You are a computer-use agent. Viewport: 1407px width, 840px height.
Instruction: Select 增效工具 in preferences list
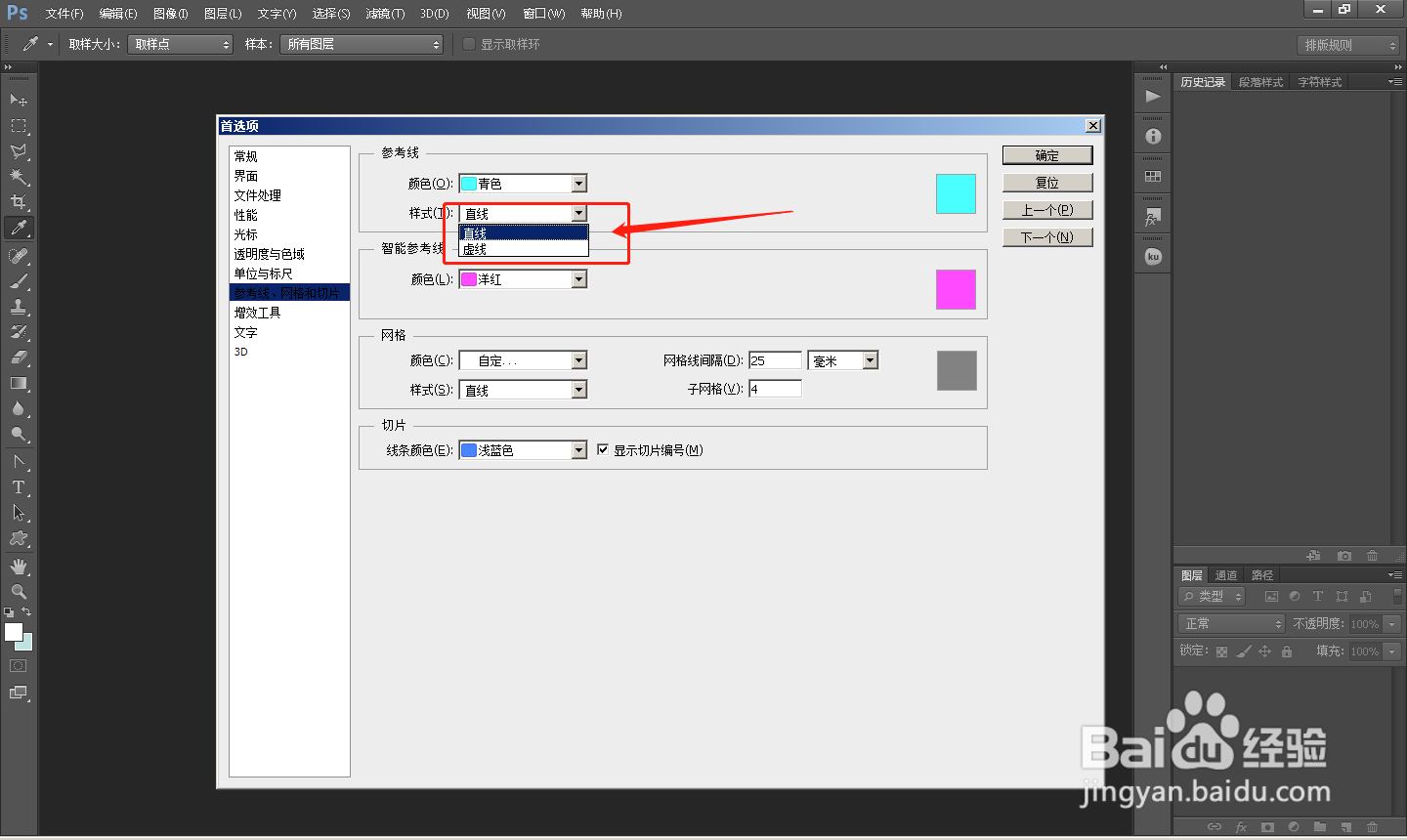289,313
